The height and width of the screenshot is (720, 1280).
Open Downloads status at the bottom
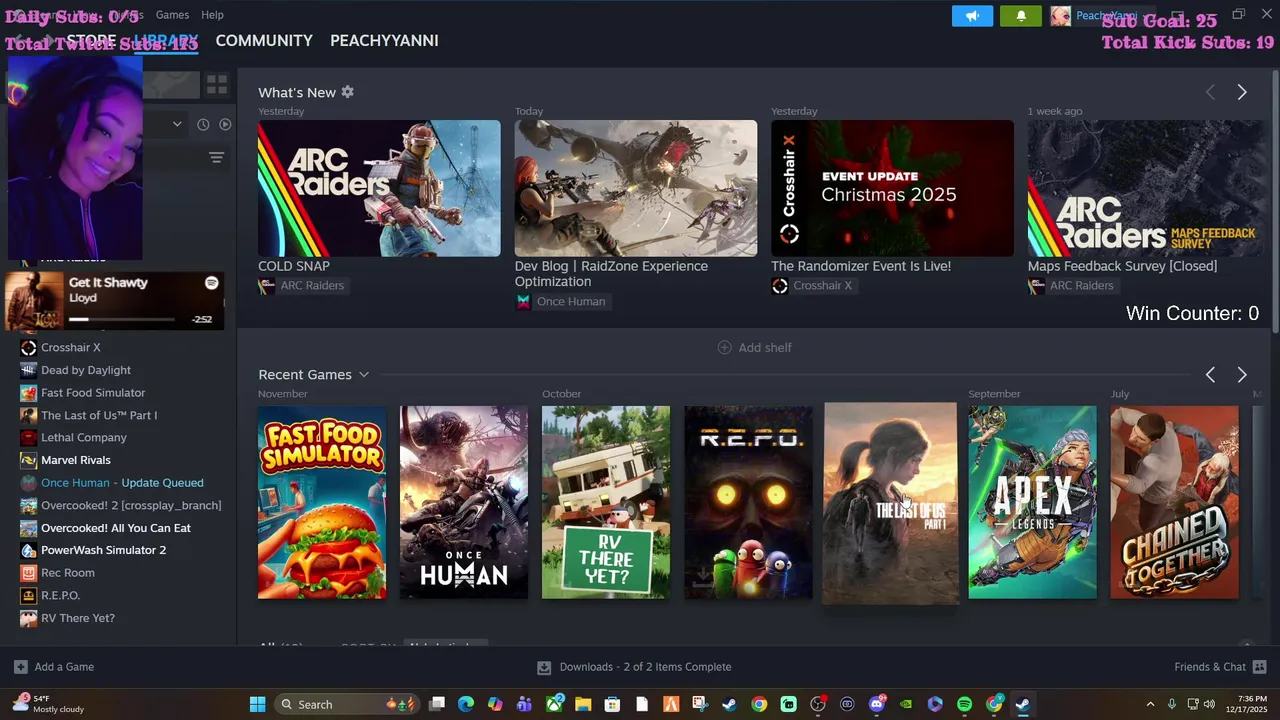pyautogui.click(x=634, y=667)
